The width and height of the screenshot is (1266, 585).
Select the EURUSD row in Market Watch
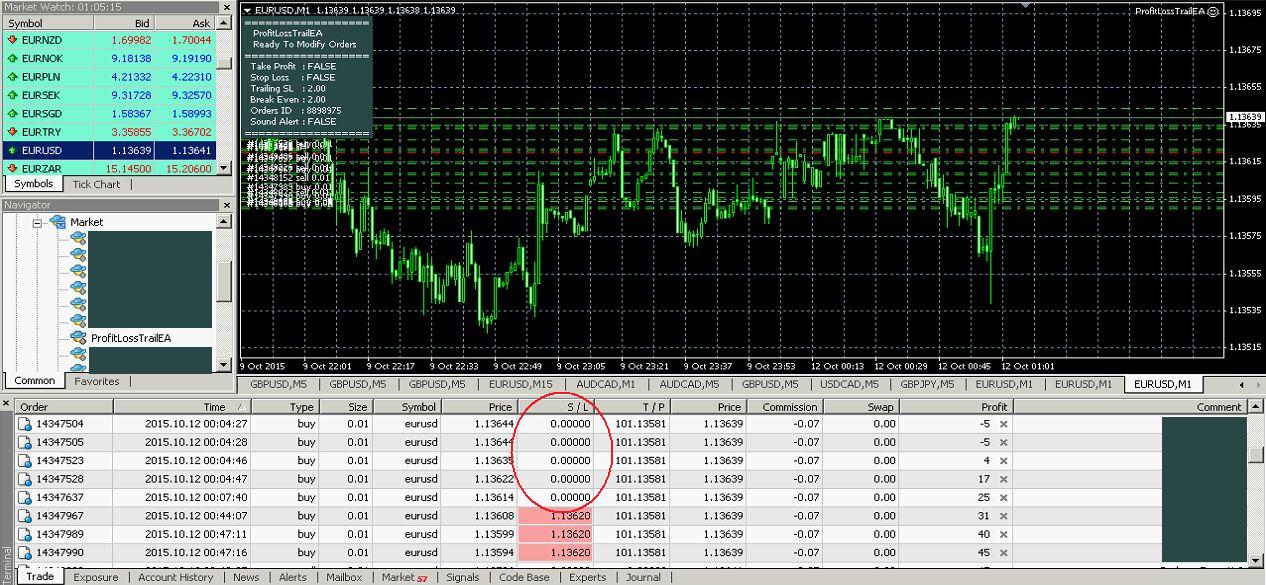click(109, 150)
